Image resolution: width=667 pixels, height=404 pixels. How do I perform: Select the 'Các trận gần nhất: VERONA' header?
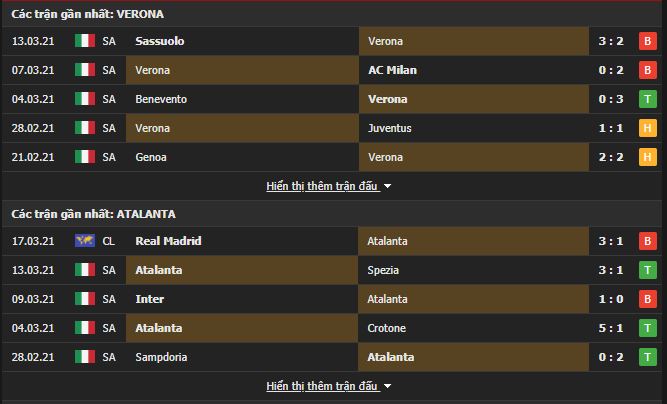(x=88, y=14)
